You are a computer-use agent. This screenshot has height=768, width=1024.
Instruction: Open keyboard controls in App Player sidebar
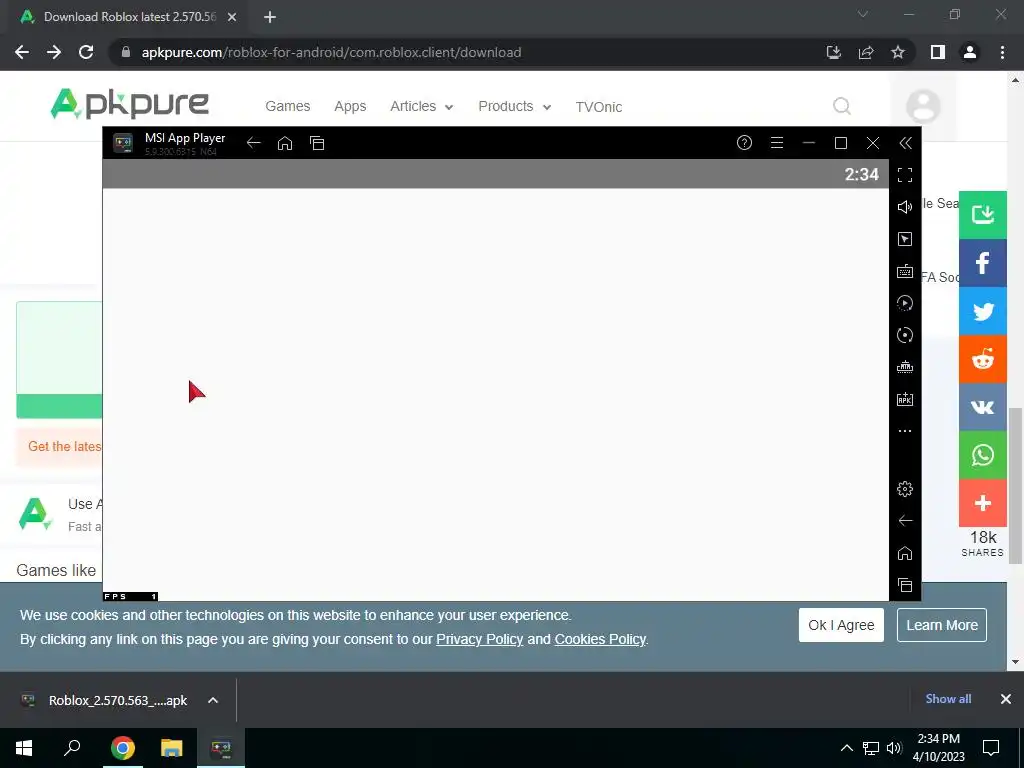[905, 271]
